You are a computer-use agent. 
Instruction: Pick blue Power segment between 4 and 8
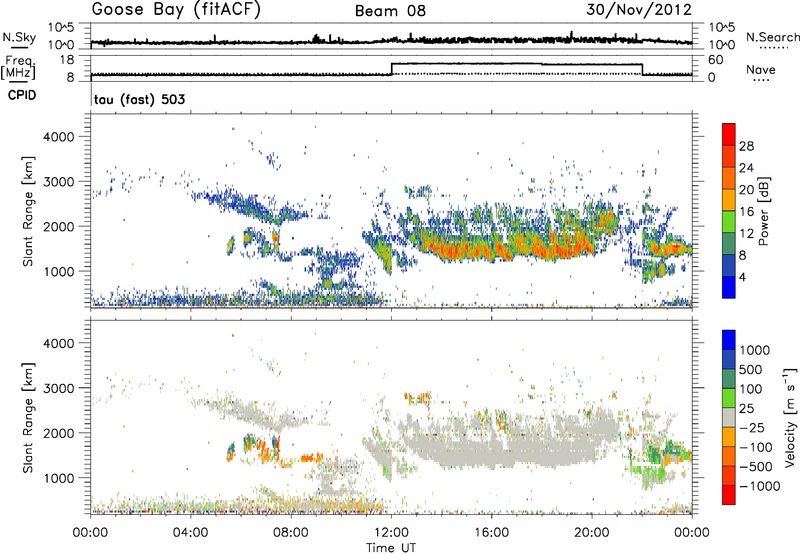coord(729,266)
